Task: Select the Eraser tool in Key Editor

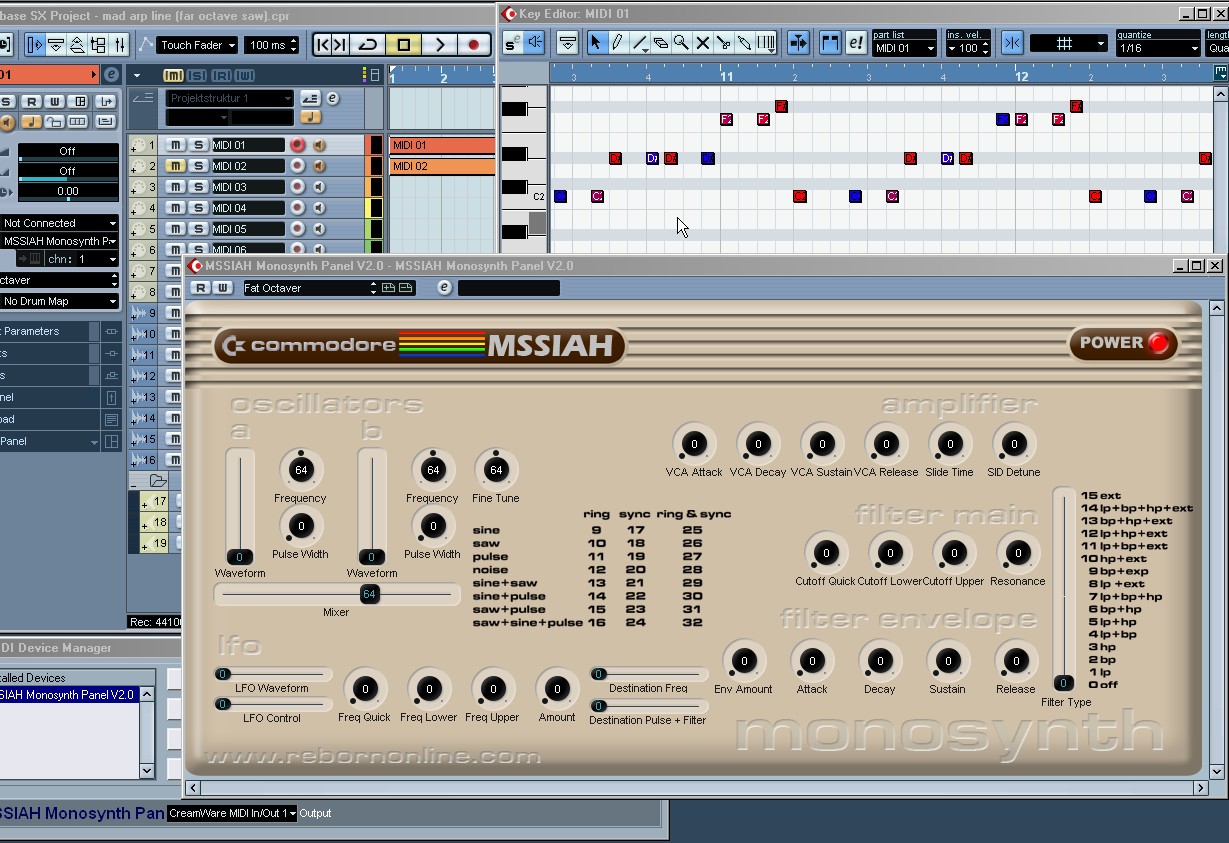Action: (x=661, y=43)
